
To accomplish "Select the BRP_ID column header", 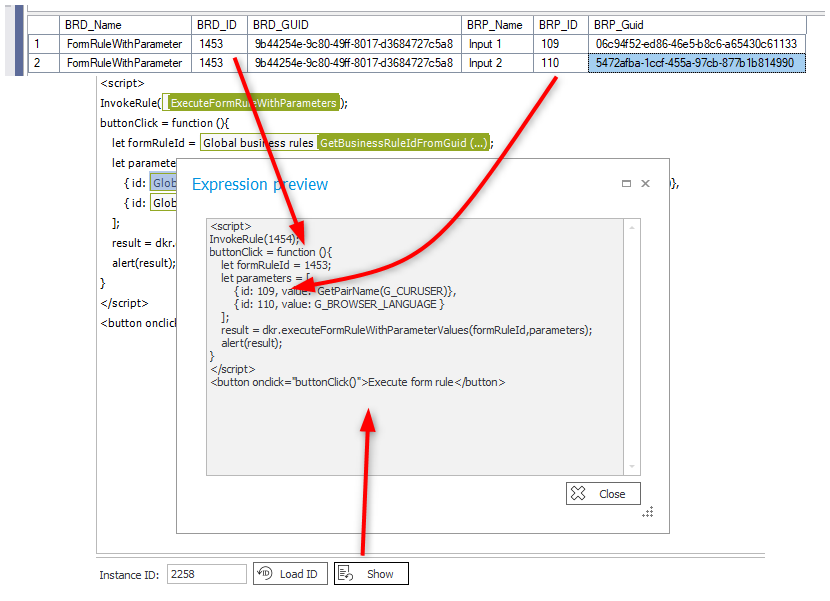I will tap(560, 25).
